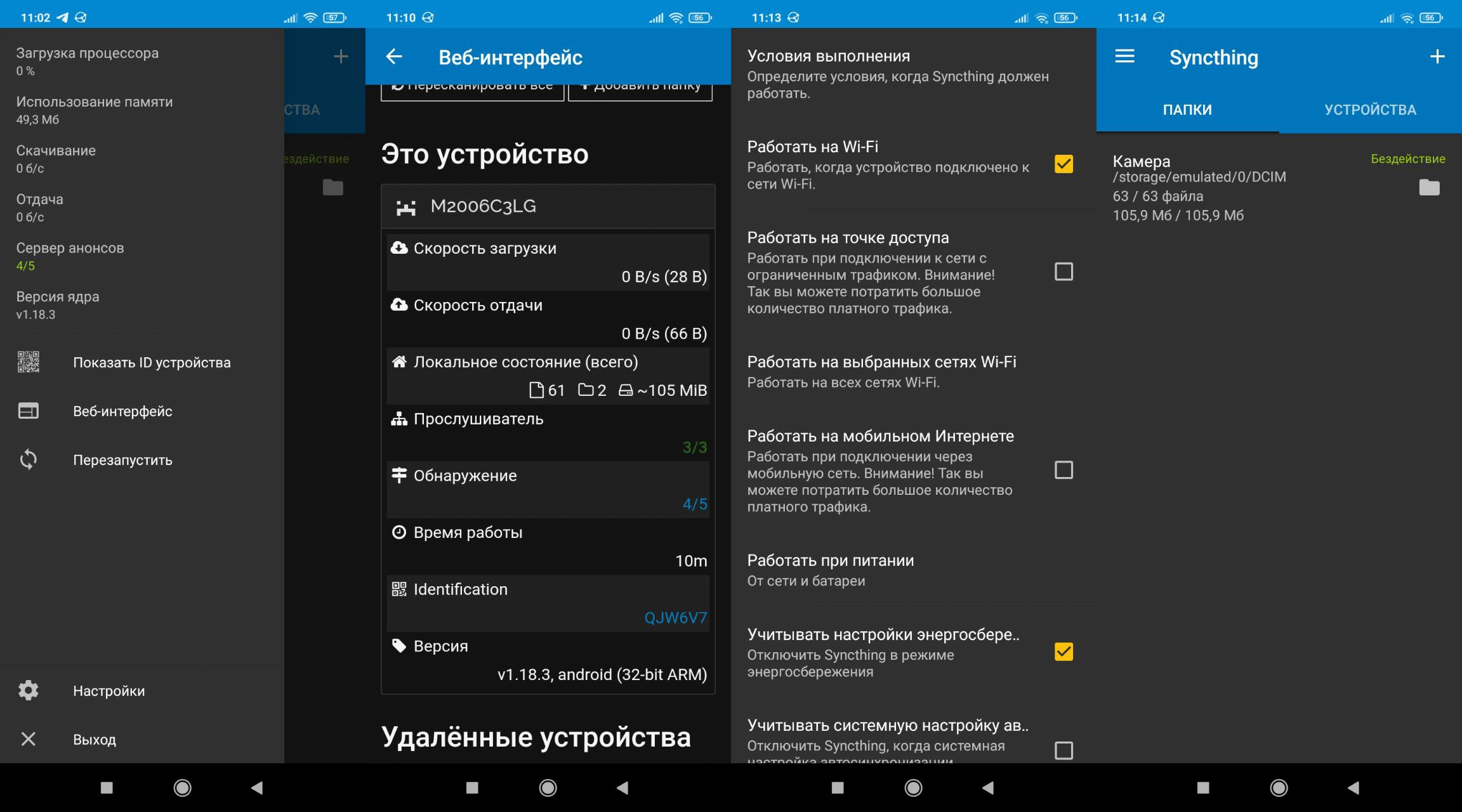This screenshot has height=812, width=1462.
Task: Click the back arrow icon
Action: (x=393, y=56)
